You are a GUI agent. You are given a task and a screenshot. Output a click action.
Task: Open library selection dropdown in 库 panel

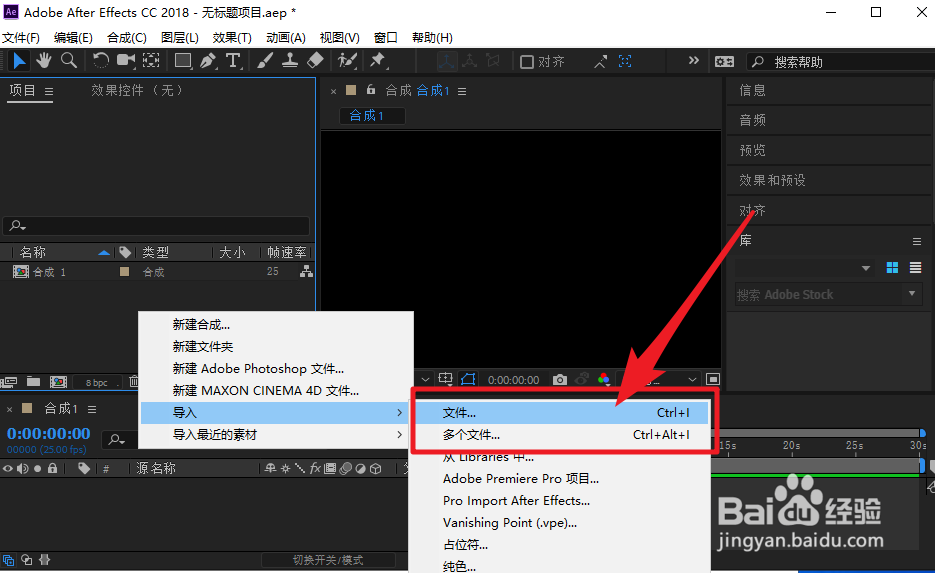[866, 268]
